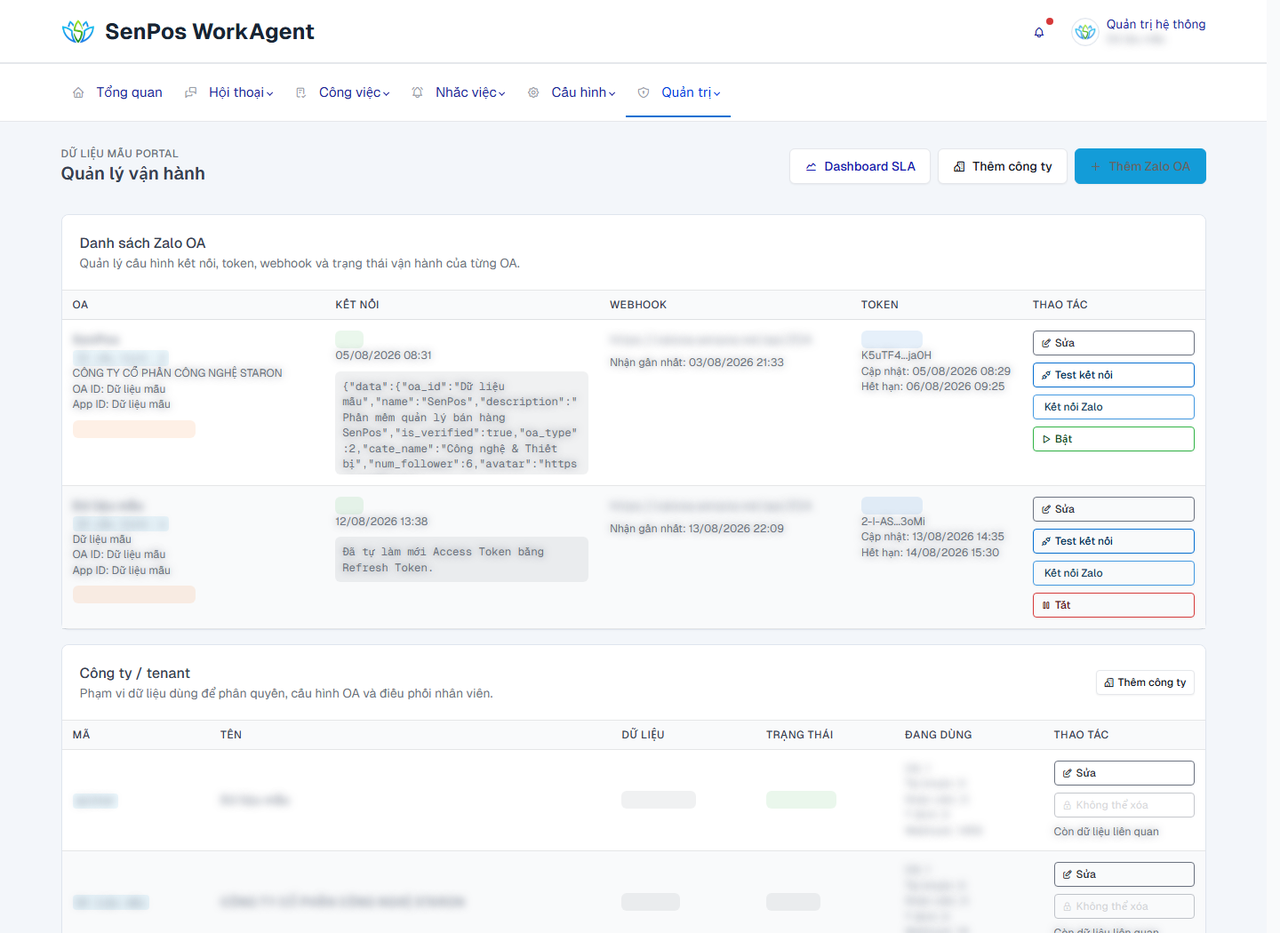Click the KẾT NỐI column header
The height and width of the screenshot is (933, 1280).
(x=357, y=304)
